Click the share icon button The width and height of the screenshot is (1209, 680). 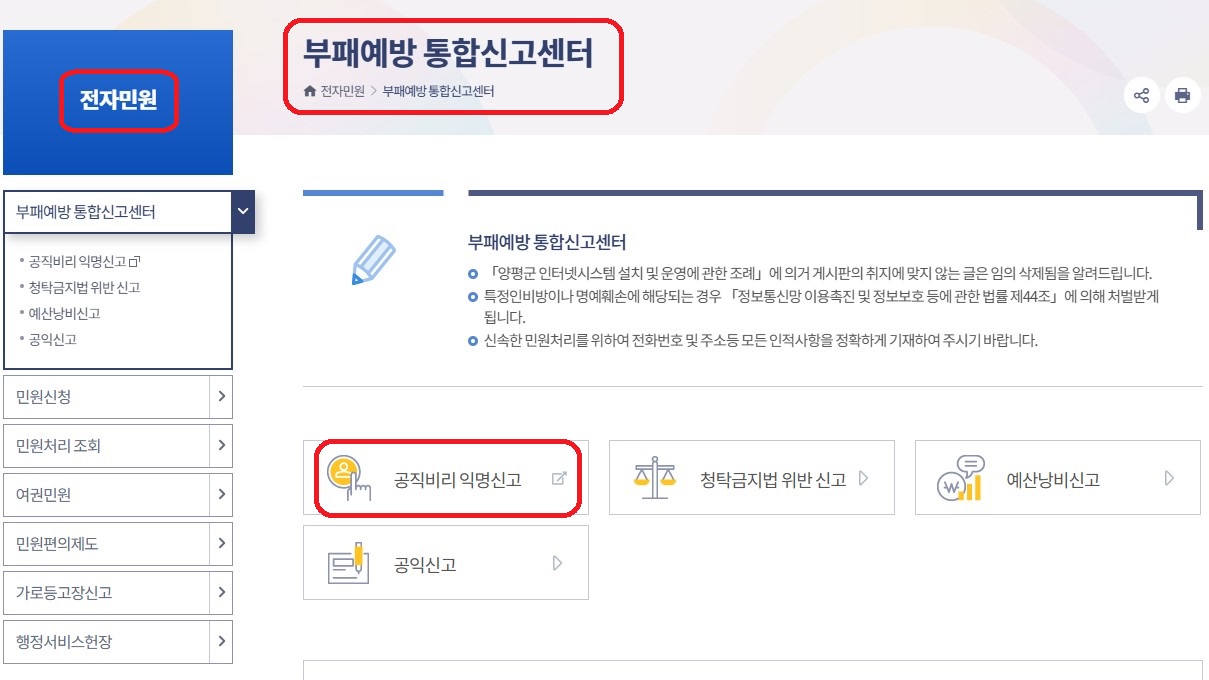[1141, 96]
